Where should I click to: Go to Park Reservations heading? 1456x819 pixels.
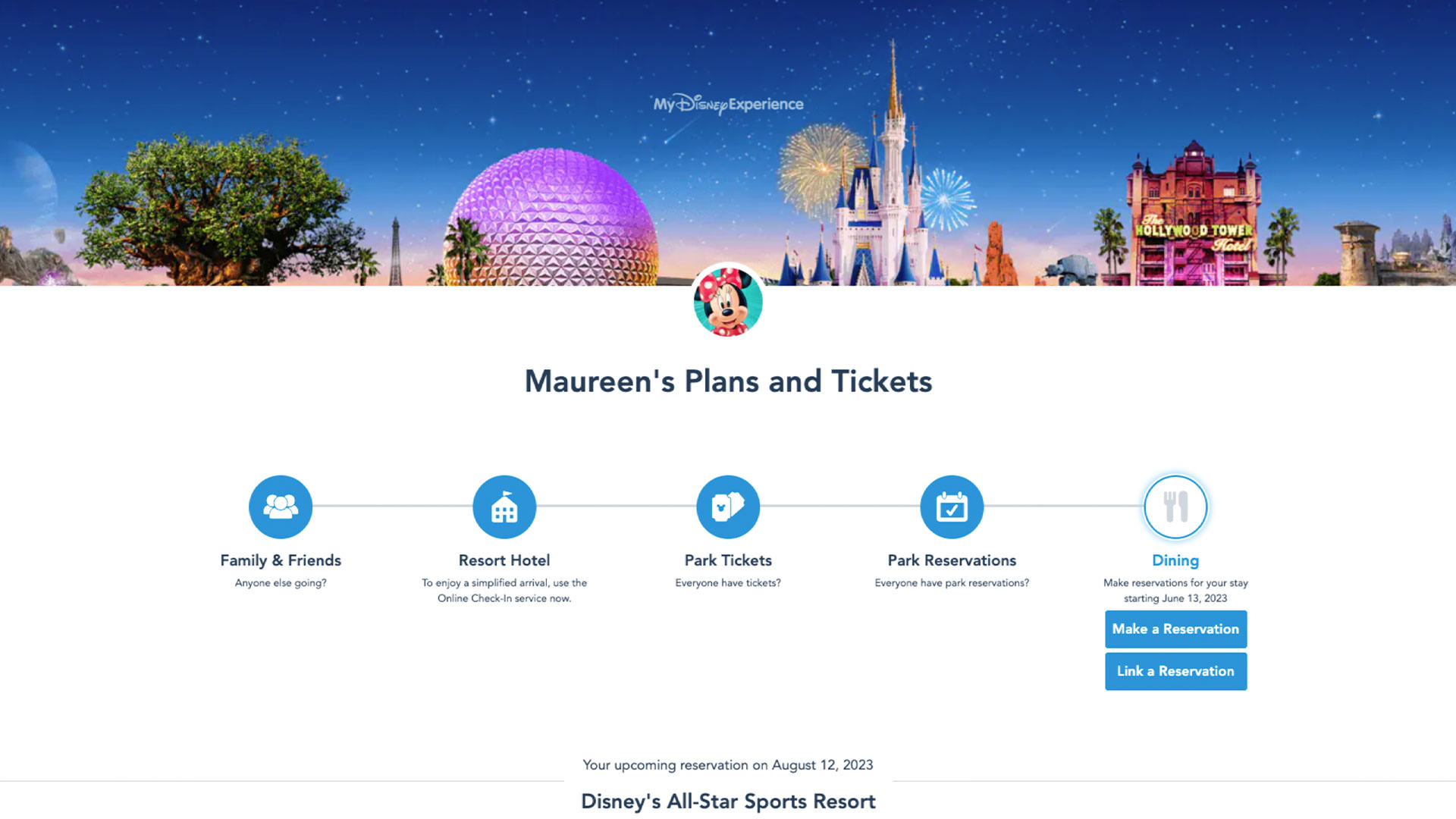pyautogui.click(x=952, y=560)
